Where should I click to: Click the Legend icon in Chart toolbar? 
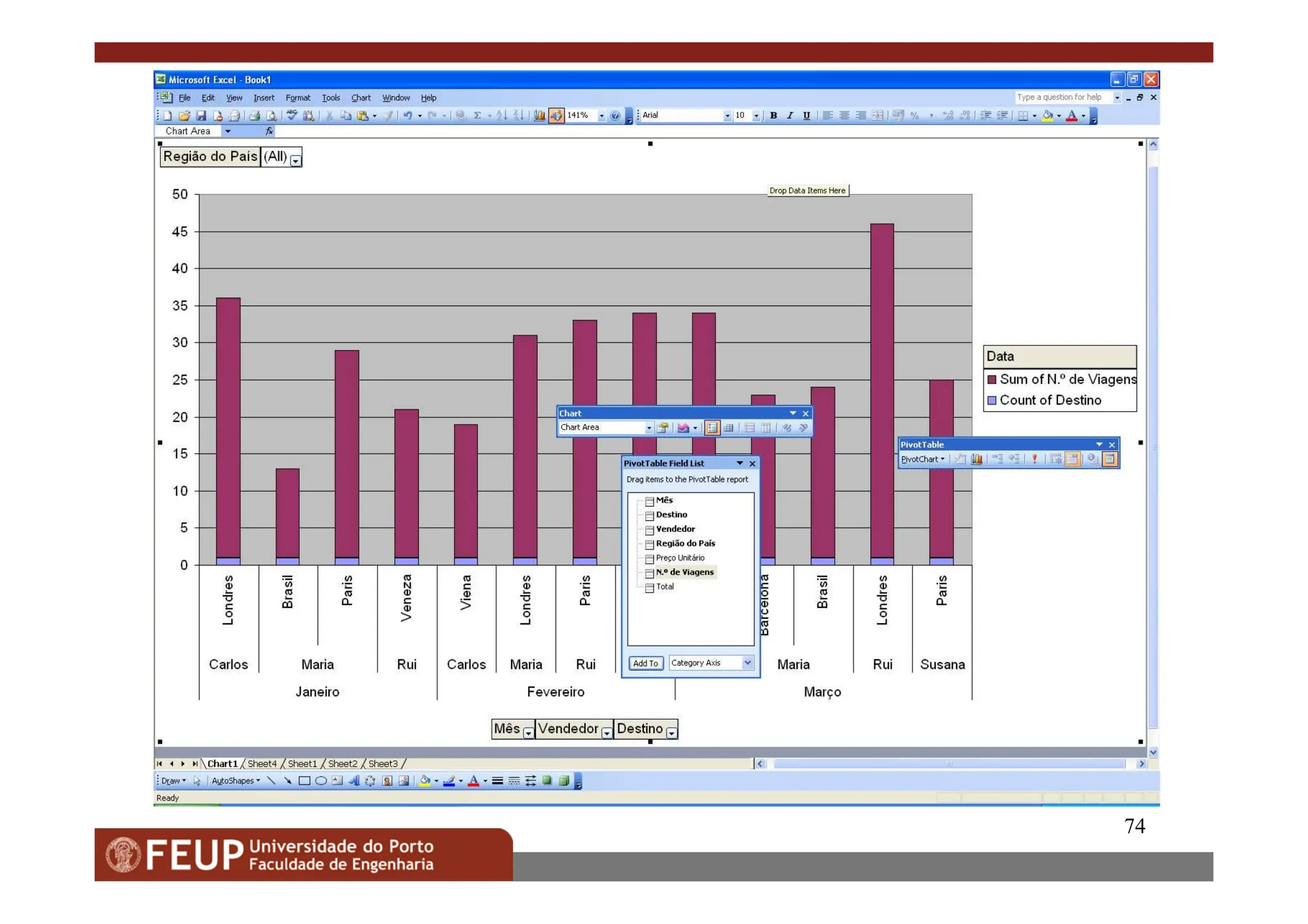pyautogui.click(x=712, y=428)
